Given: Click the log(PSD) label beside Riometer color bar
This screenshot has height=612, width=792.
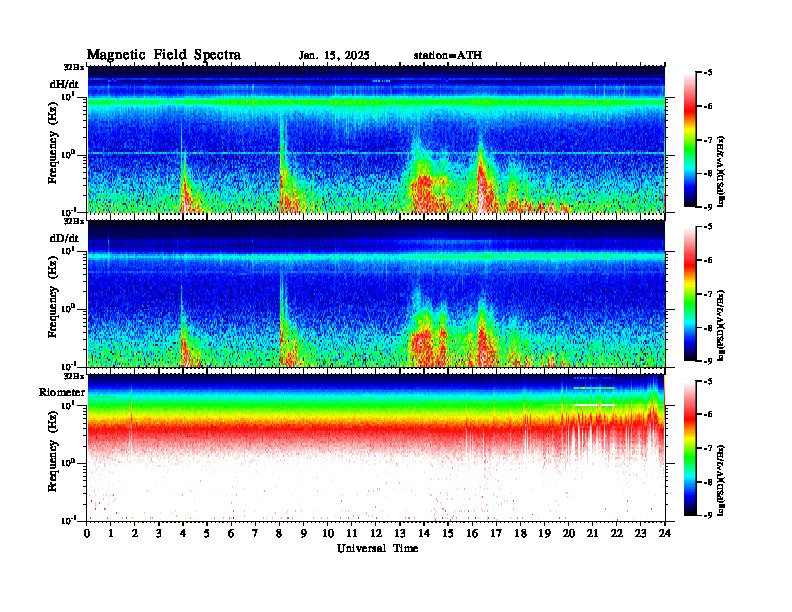Looking at the screenshot, I should (x=722, y=480).
